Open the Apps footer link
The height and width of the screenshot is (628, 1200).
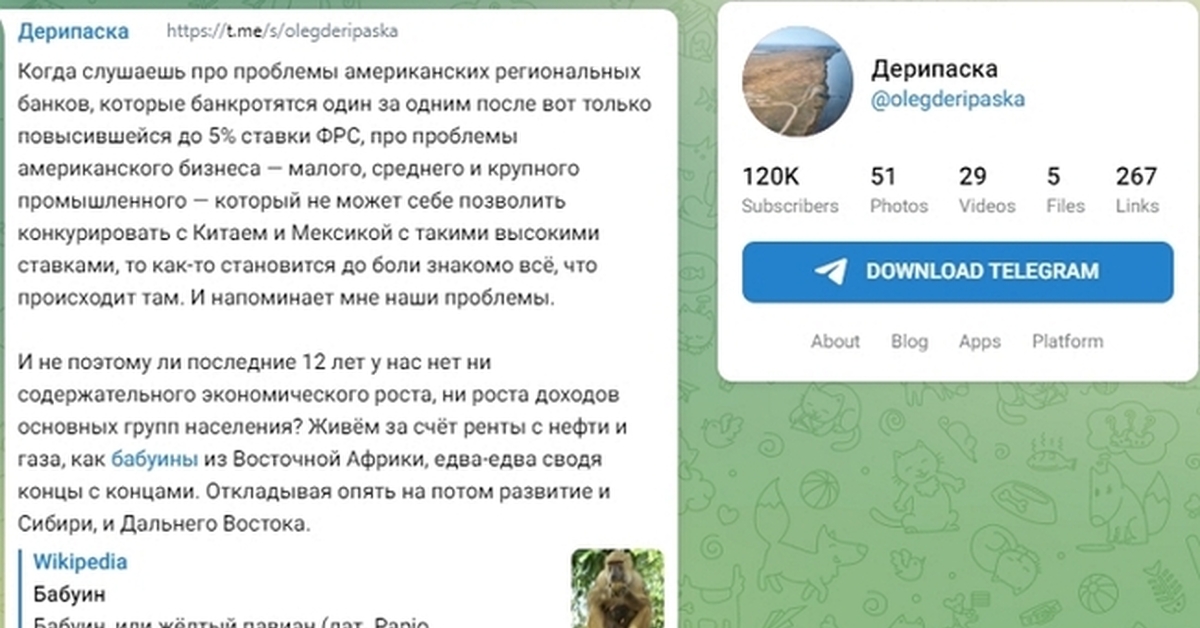[979, 341]
